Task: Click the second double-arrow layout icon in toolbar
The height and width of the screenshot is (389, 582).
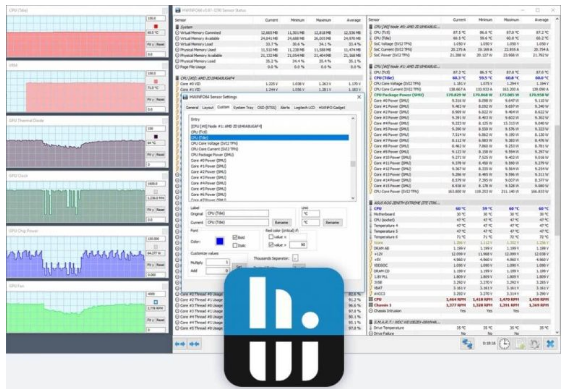Action: [x=194, y=344]
